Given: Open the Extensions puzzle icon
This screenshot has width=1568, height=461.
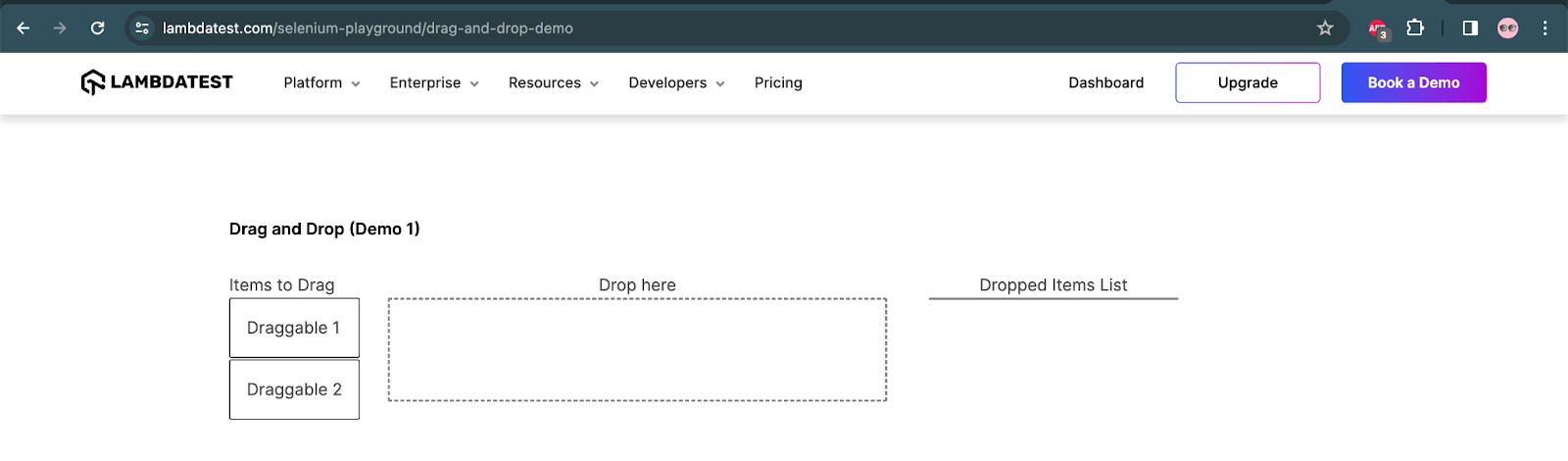Looking at the screenshot, I should [1415, 28].
